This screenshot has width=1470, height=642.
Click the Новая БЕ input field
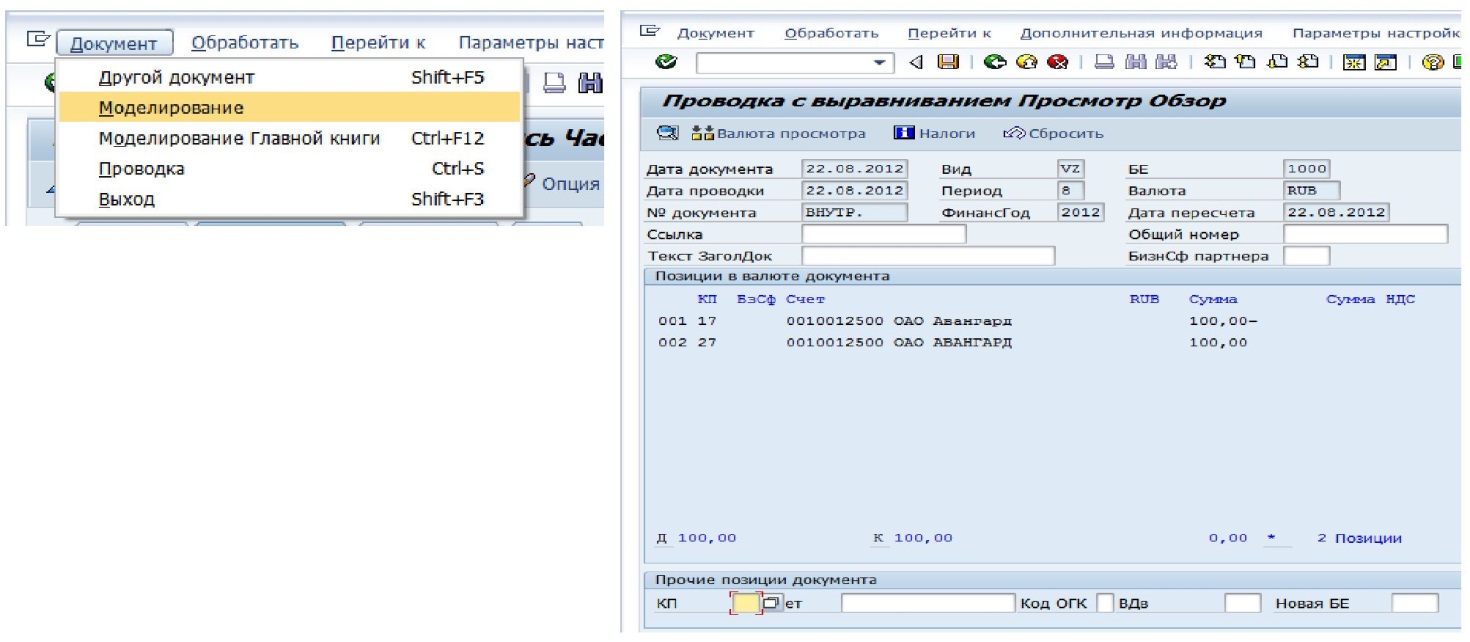coord(1414,603)
